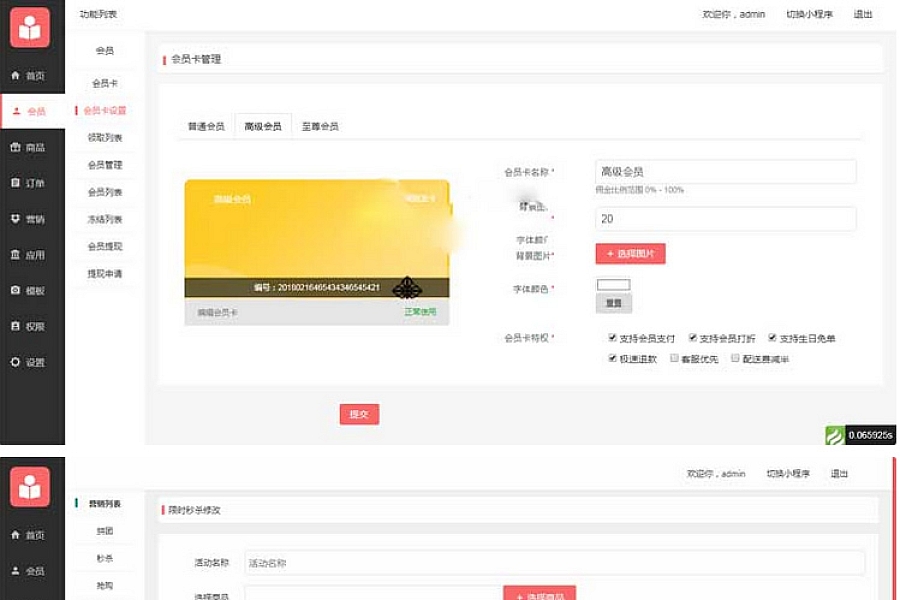Viewport: 900px width, 600px height.
Task: Click the active red 会员 person icon
Action: [x=16, y=111]
